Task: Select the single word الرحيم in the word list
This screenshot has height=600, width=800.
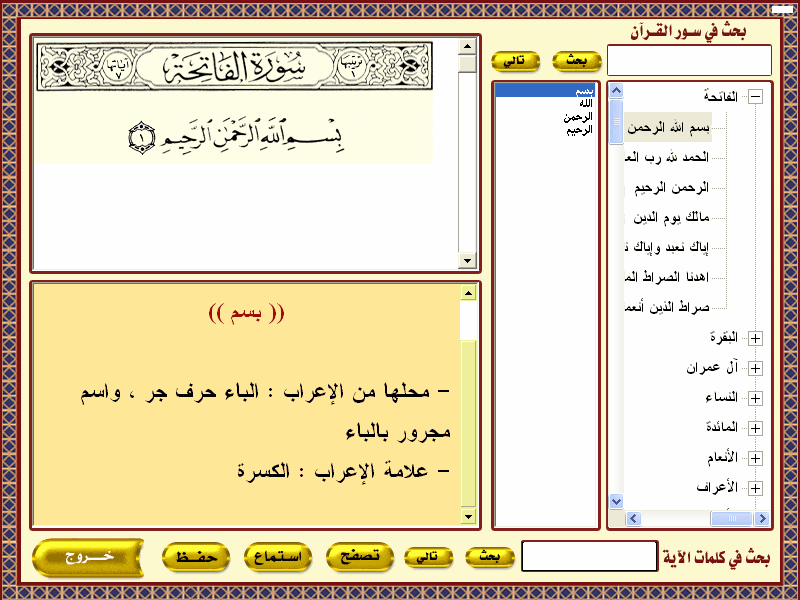Action: [x=580, y=130]
